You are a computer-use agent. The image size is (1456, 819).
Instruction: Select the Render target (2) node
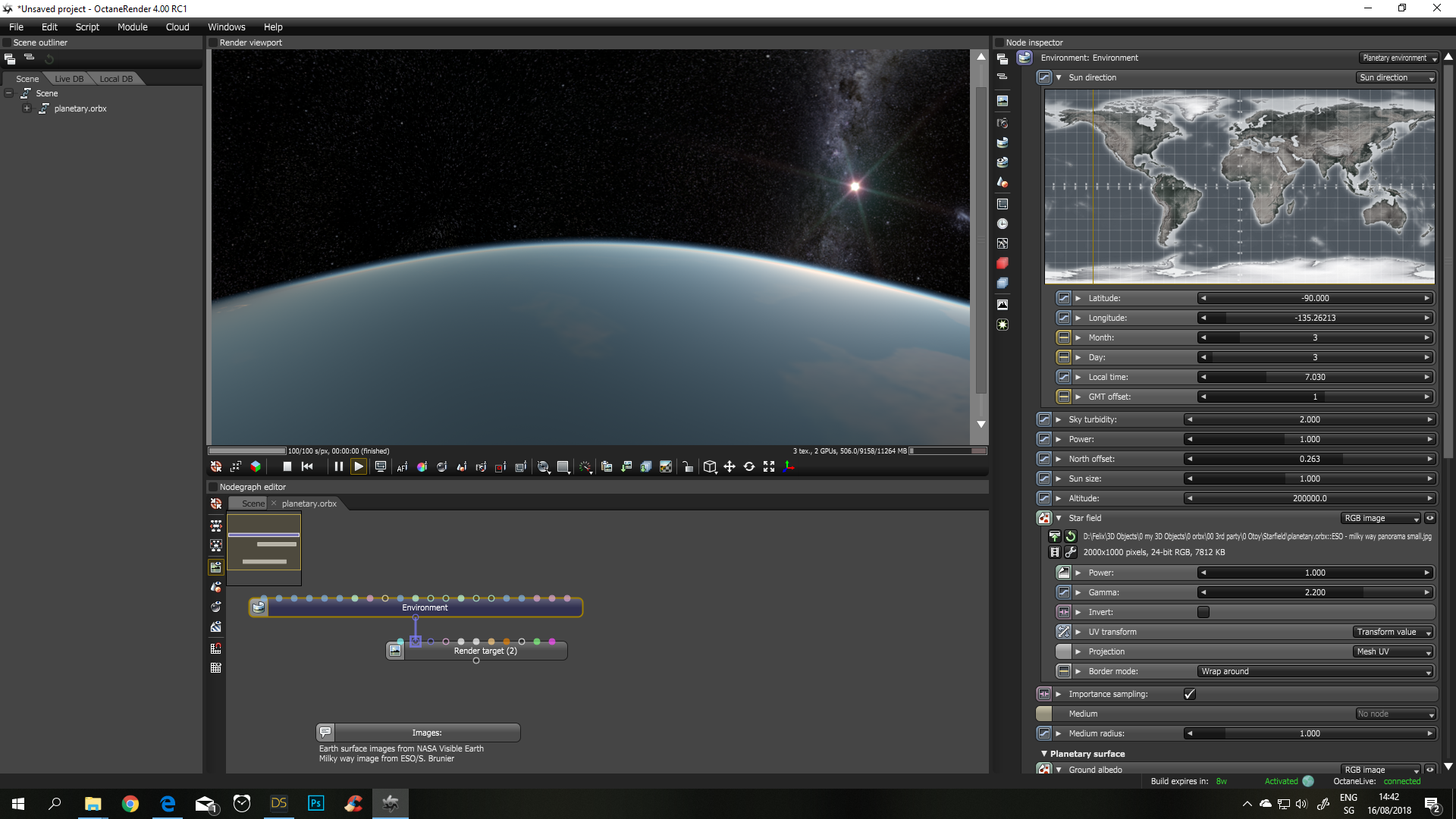485,651
